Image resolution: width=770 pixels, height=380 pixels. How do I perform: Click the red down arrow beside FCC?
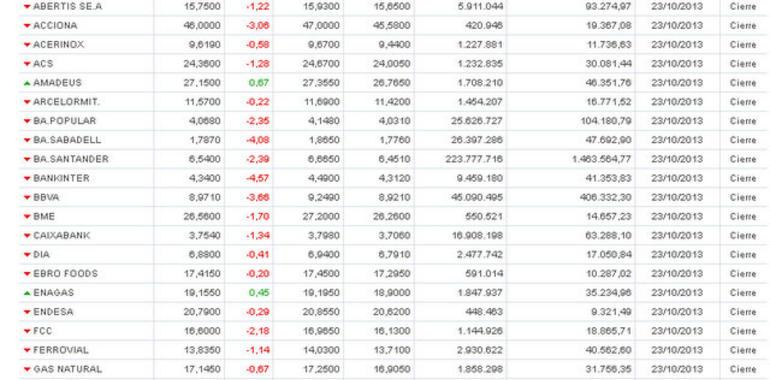pyautogui.click(x=27, y=331)
